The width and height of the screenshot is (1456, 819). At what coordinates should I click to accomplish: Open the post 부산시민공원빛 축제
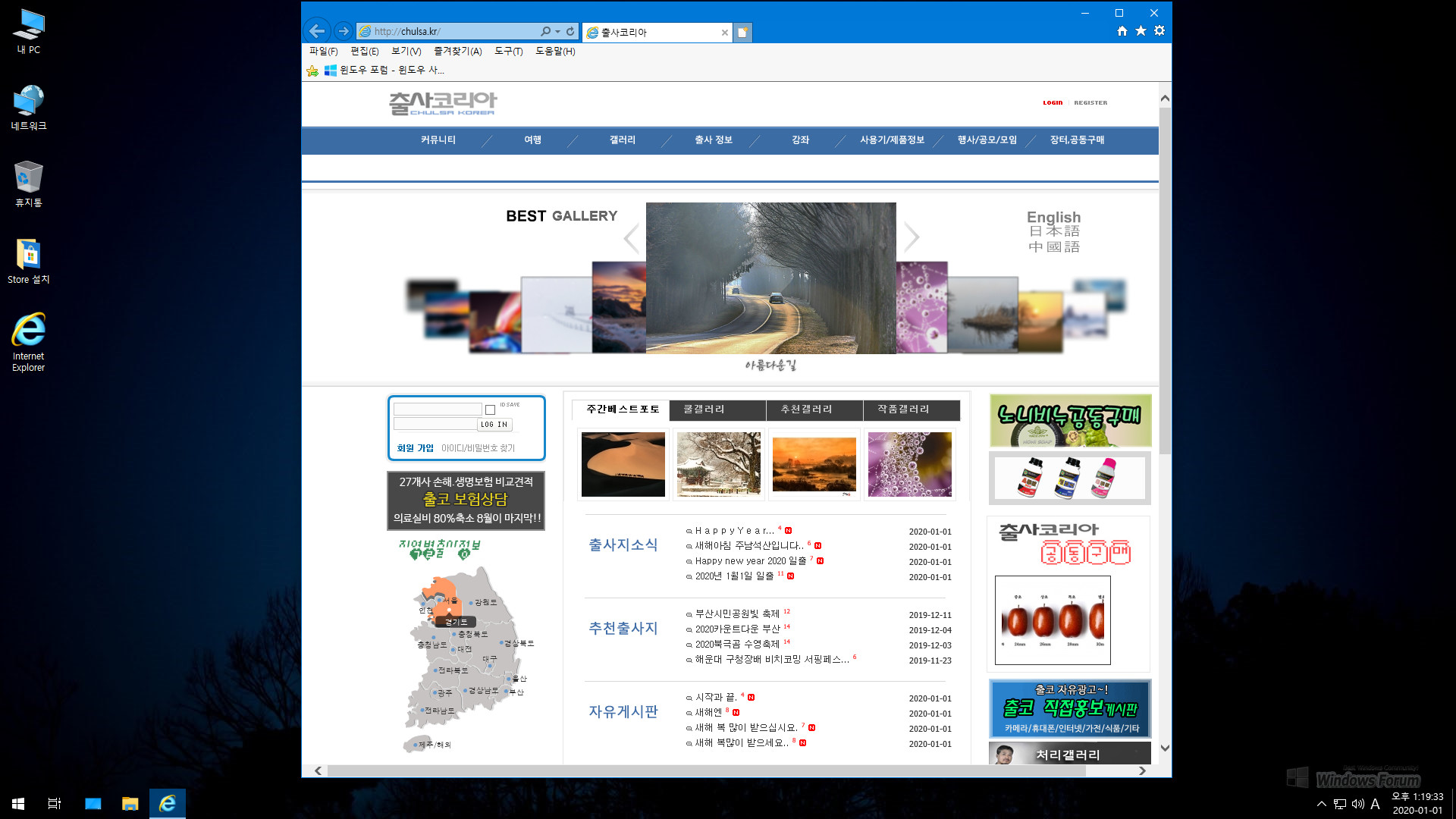click(737, 614)
